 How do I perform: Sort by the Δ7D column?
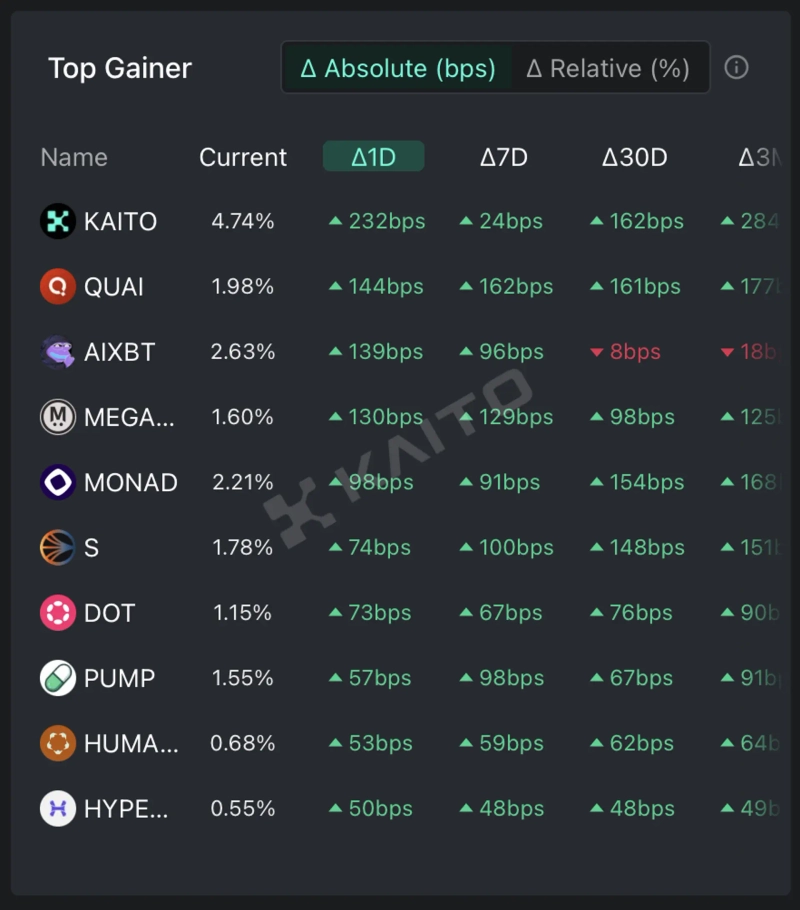pyautogui.click(x=503, y=157)
